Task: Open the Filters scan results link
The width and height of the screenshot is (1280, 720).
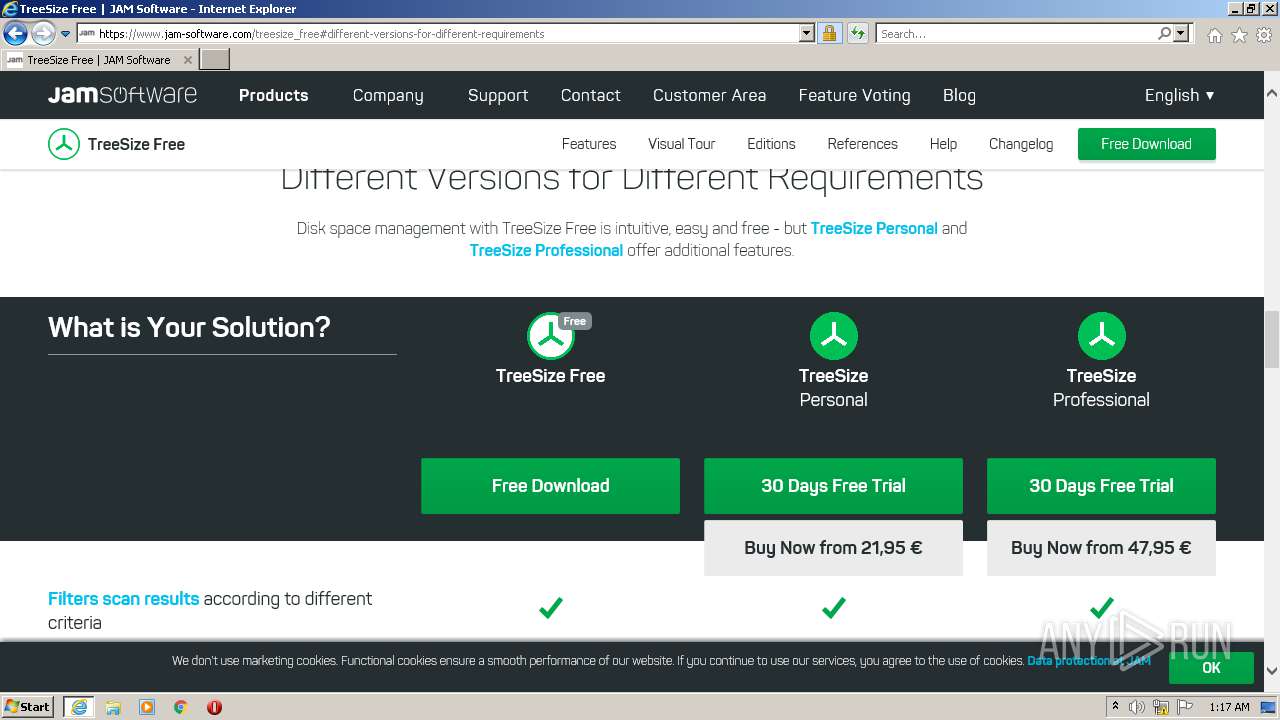Action: point(123,599)
